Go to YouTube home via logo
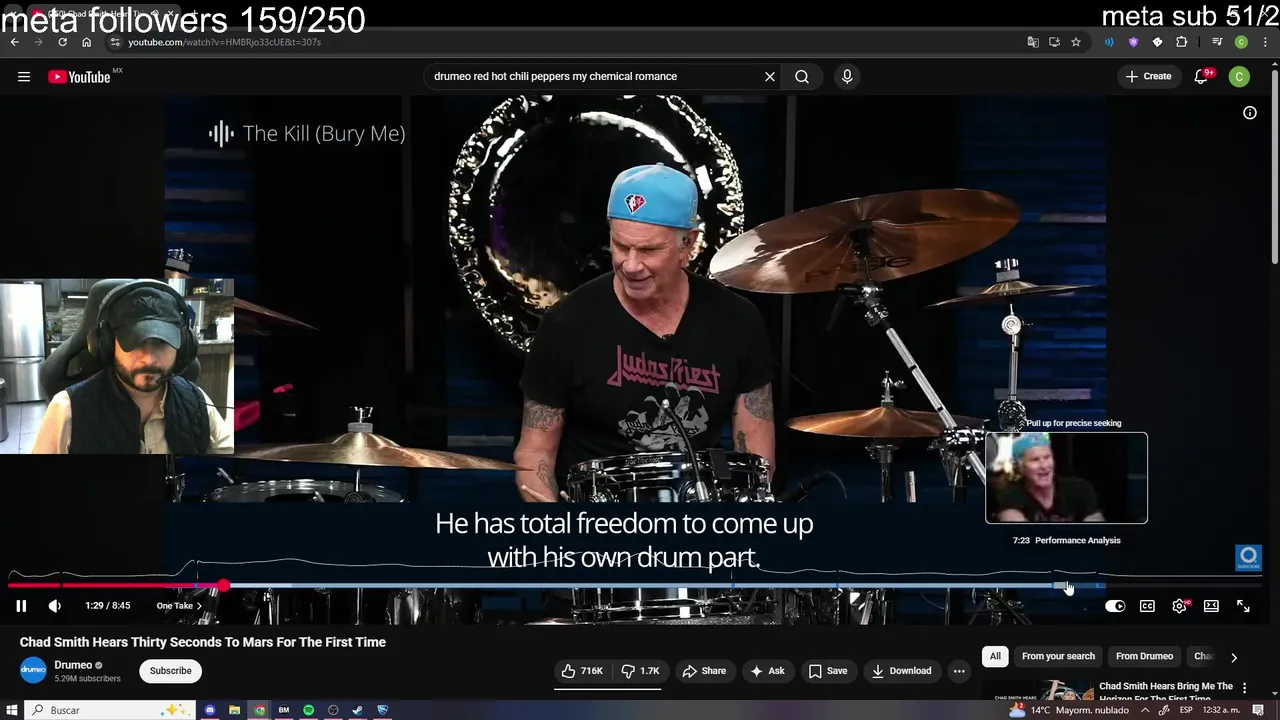1280x720 pixels. [79, 77]
